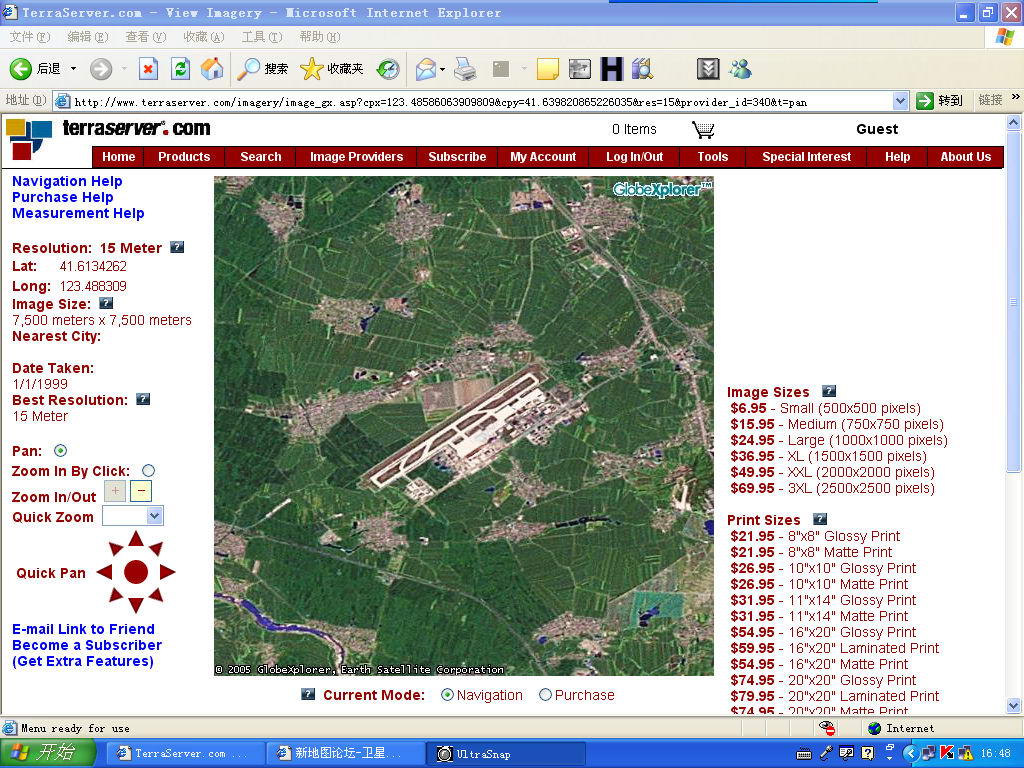This screenshot has width=1024, height=768.
Task: Expand the address bar URL dropdown
Action: tap(900, 101)
